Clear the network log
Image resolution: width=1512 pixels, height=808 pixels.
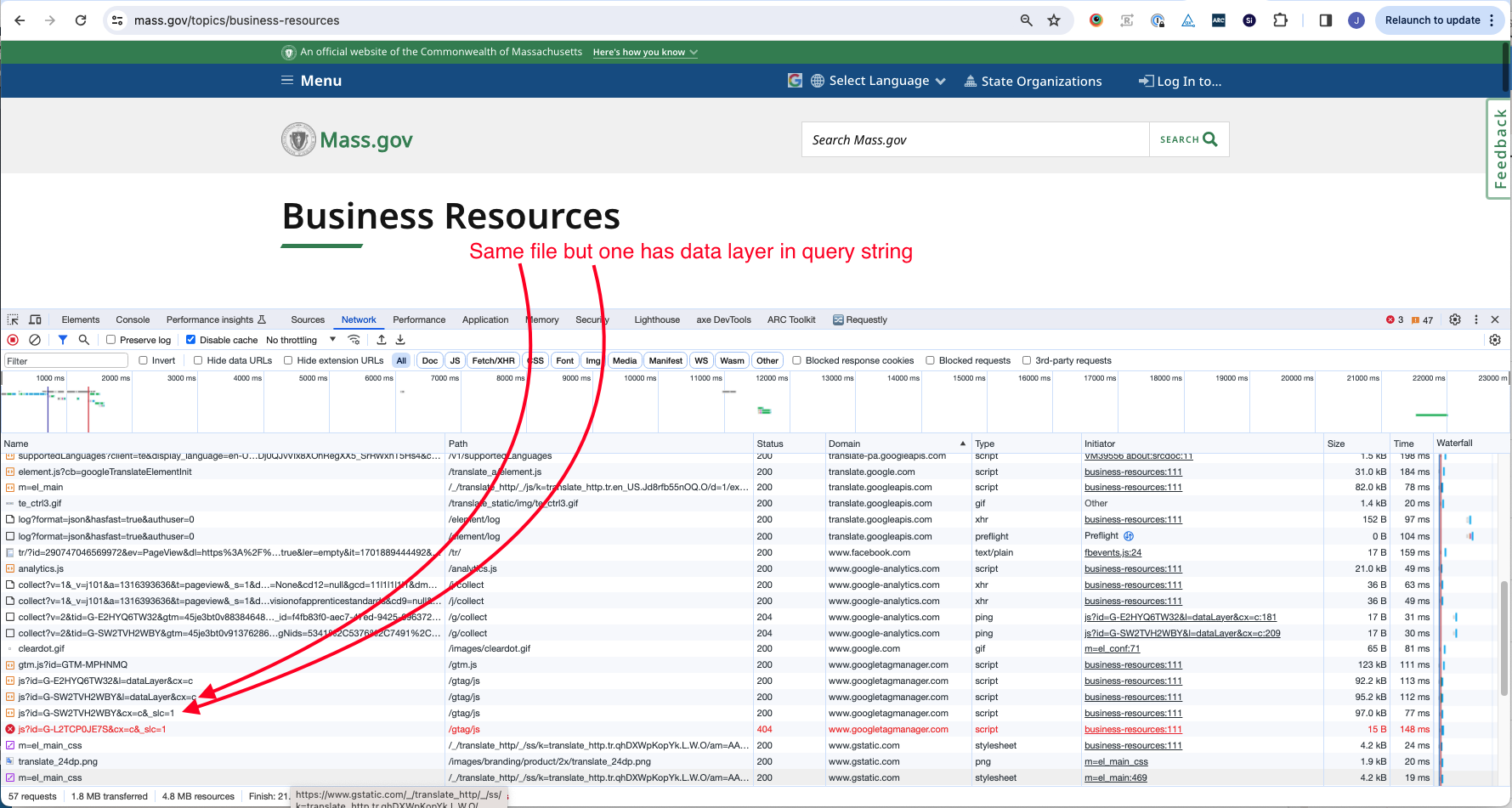pos(35,340)
